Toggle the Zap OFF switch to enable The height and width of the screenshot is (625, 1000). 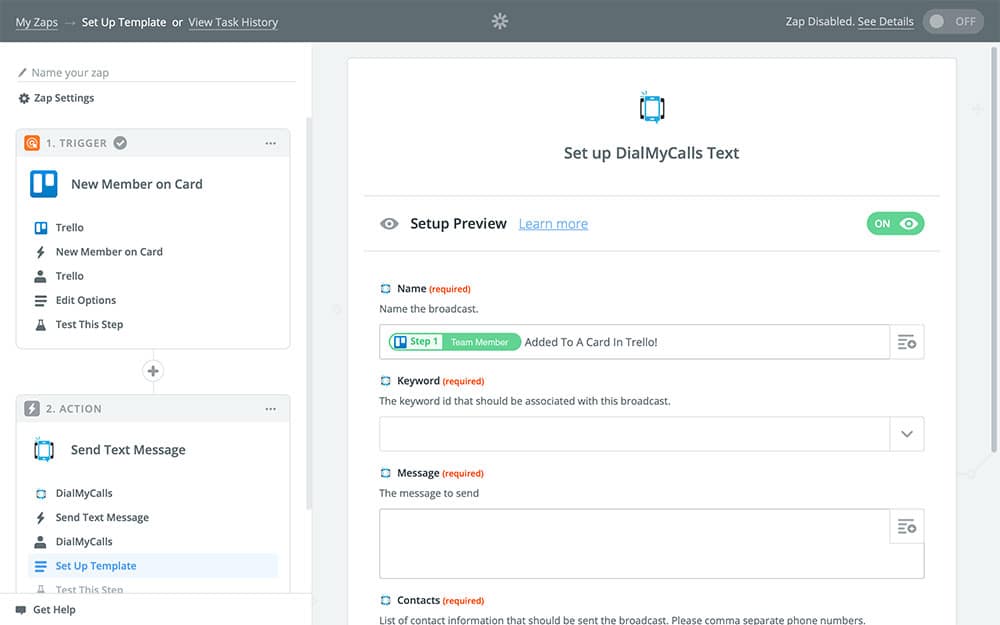[953, 22]
